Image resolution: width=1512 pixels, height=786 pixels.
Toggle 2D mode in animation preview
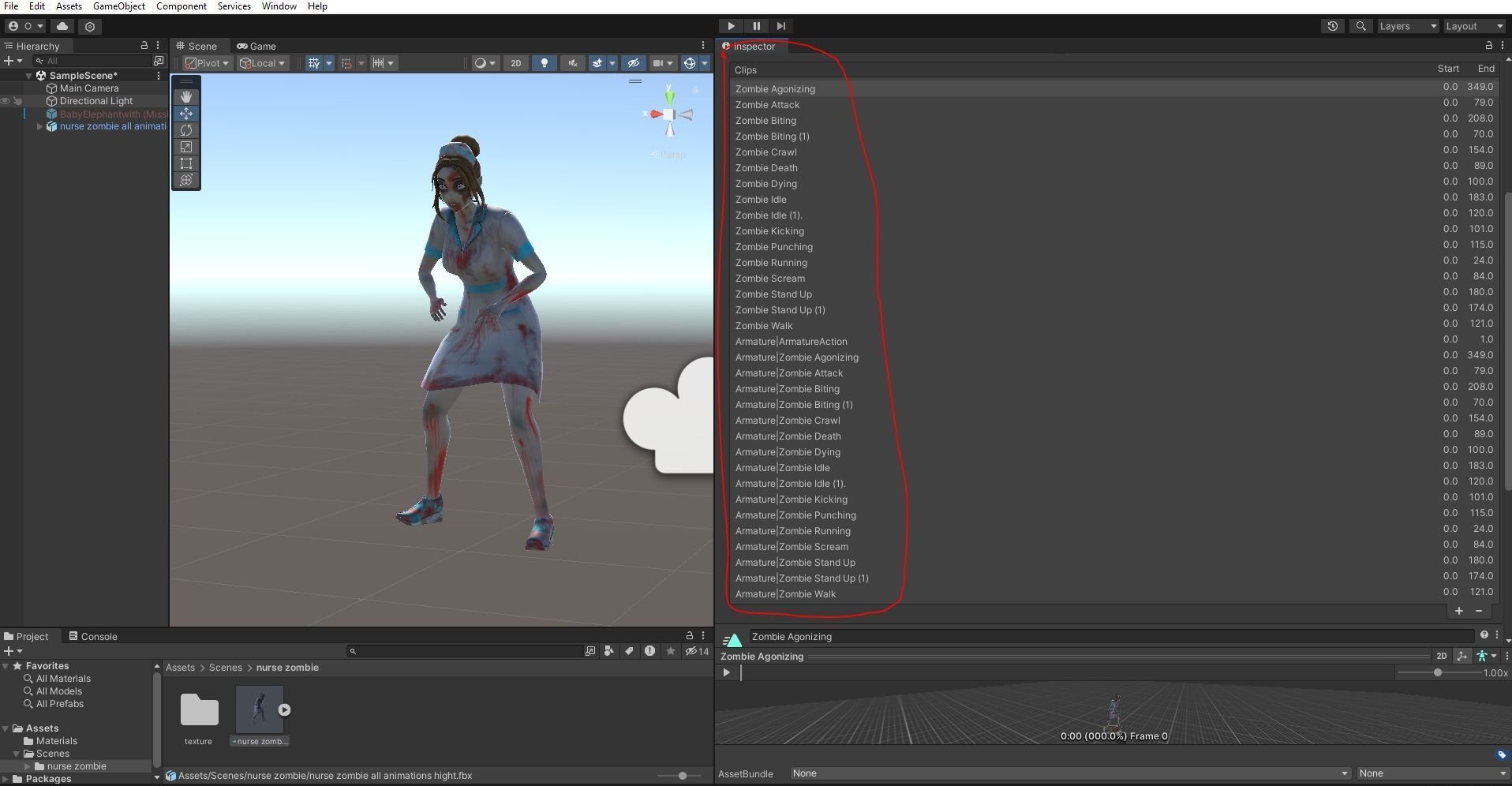tap(1441, 656)
